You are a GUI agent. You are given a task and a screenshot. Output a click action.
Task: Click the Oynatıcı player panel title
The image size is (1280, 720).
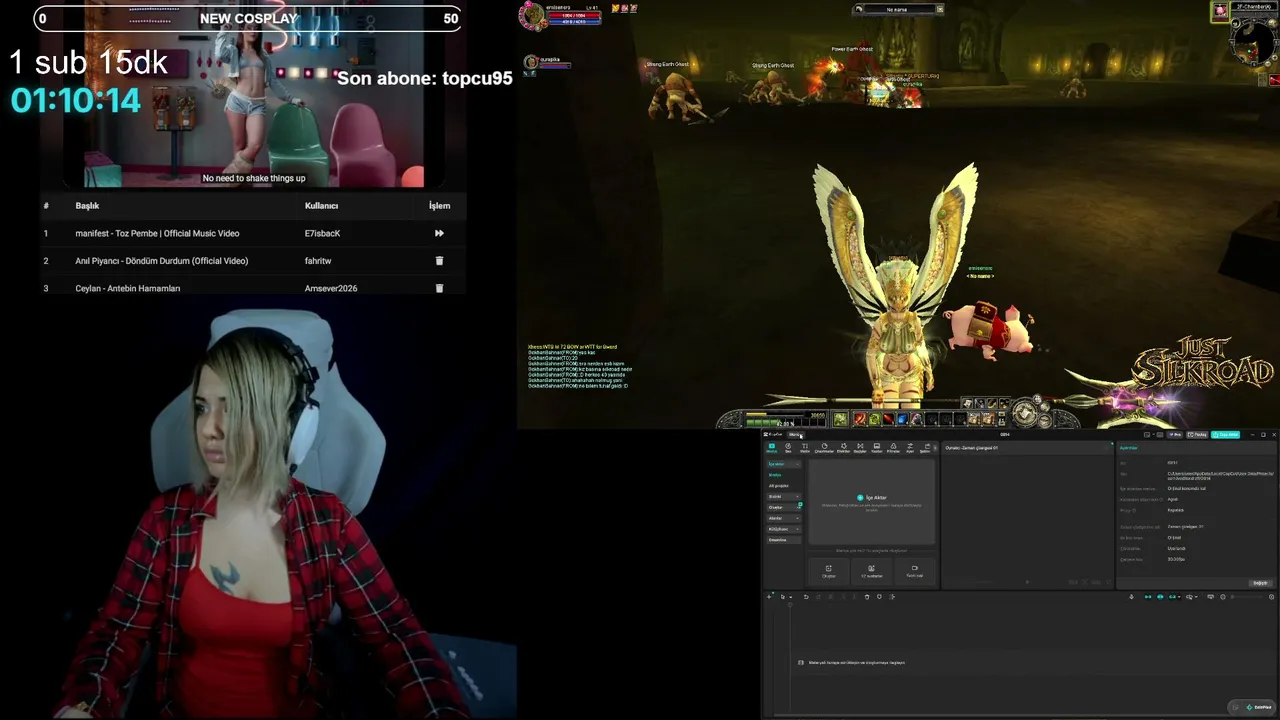pos(971,448)
